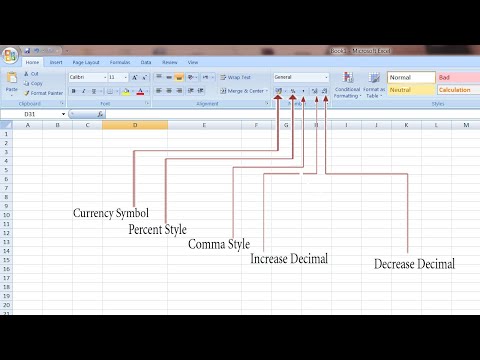Image resolution: width=480 pixels, height=360 pixels.
Task: Toggle Wrap Text
Action: point(235,77)
